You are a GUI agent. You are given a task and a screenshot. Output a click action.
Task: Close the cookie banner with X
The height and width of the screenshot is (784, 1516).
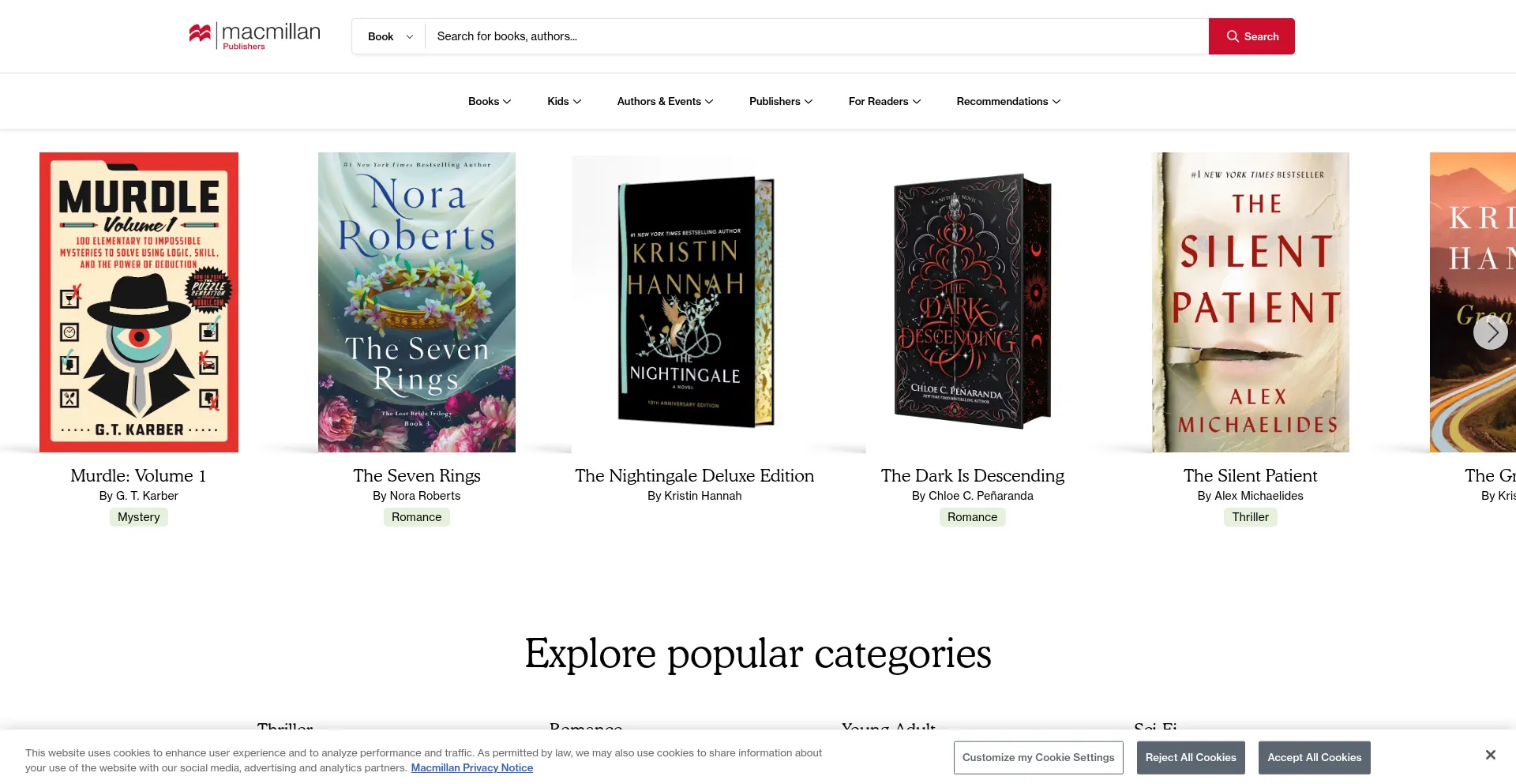point(1490,755)
